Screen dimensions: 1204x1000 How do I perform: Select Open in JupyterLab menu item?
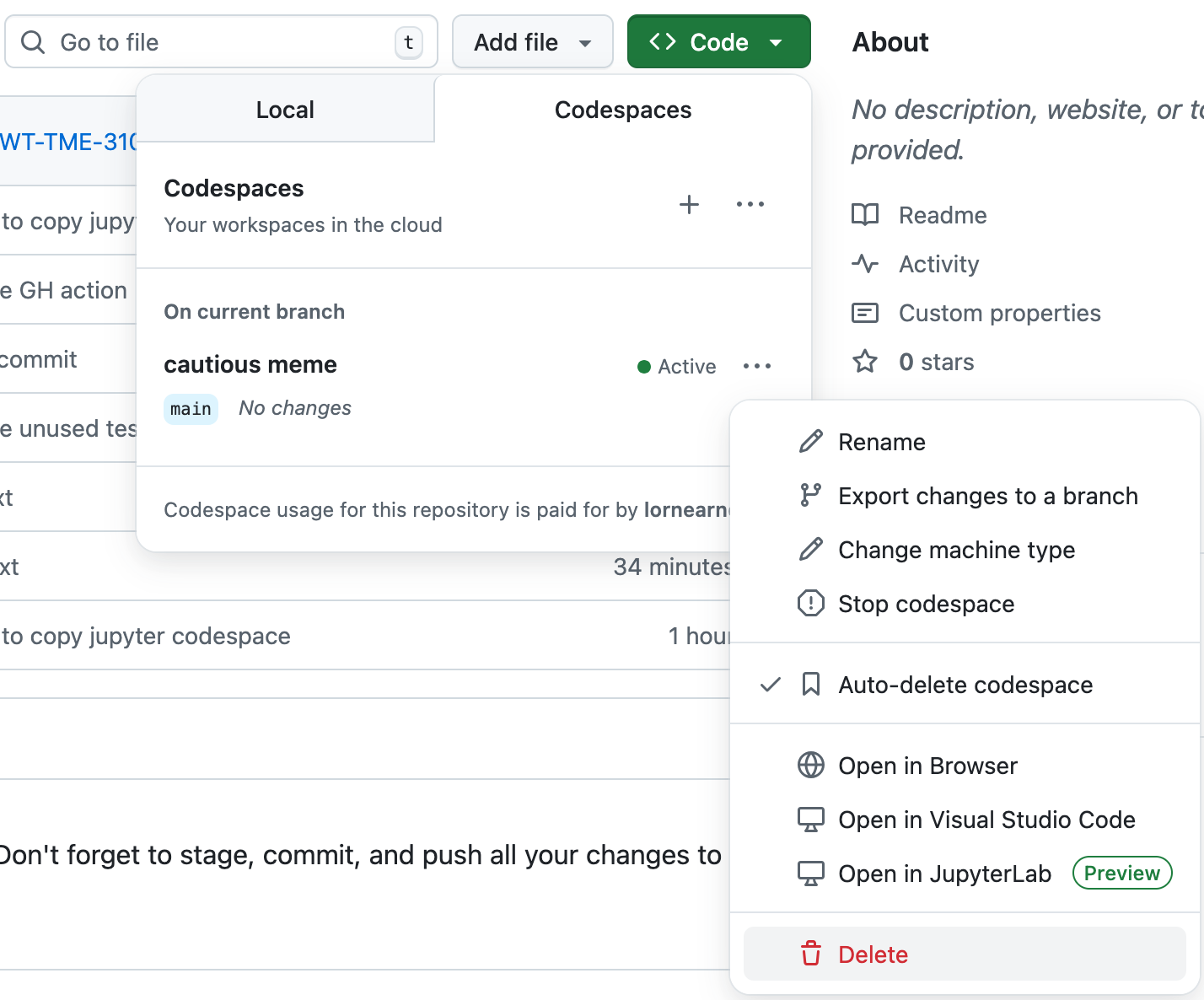coord(944,874)
